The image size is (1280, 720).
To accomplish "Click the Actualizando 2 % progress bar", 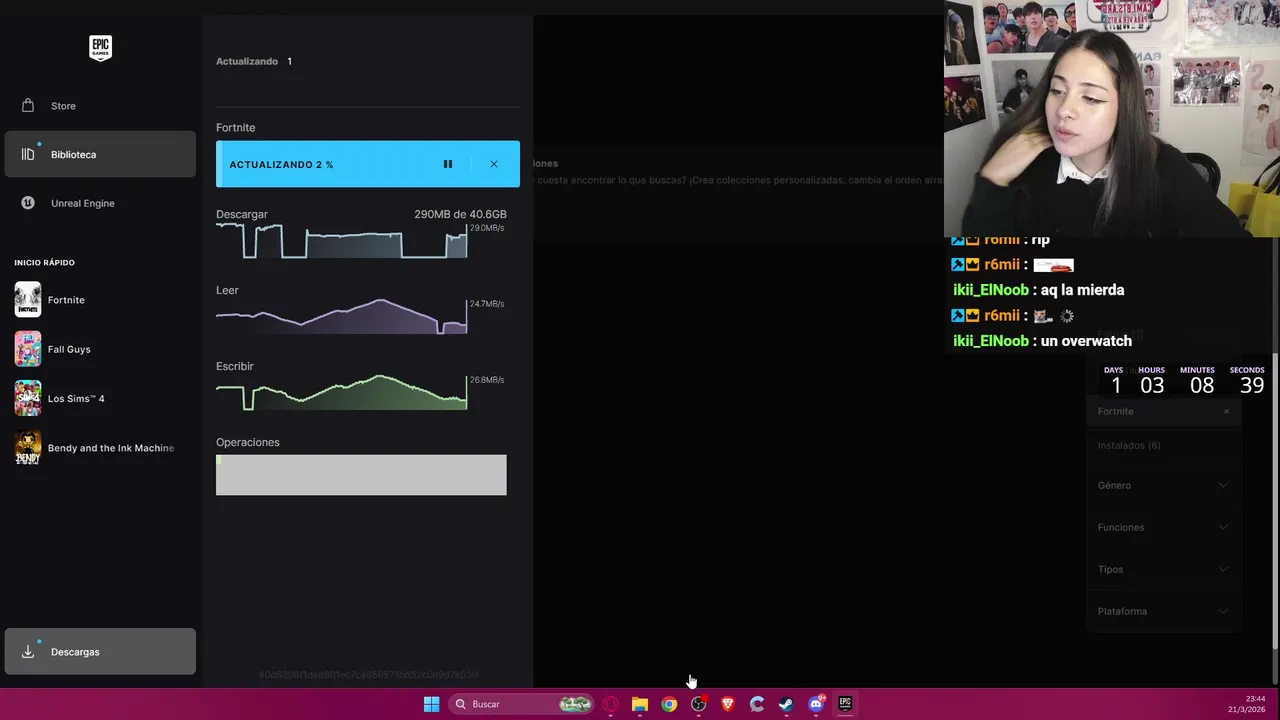I will [368, 164].
